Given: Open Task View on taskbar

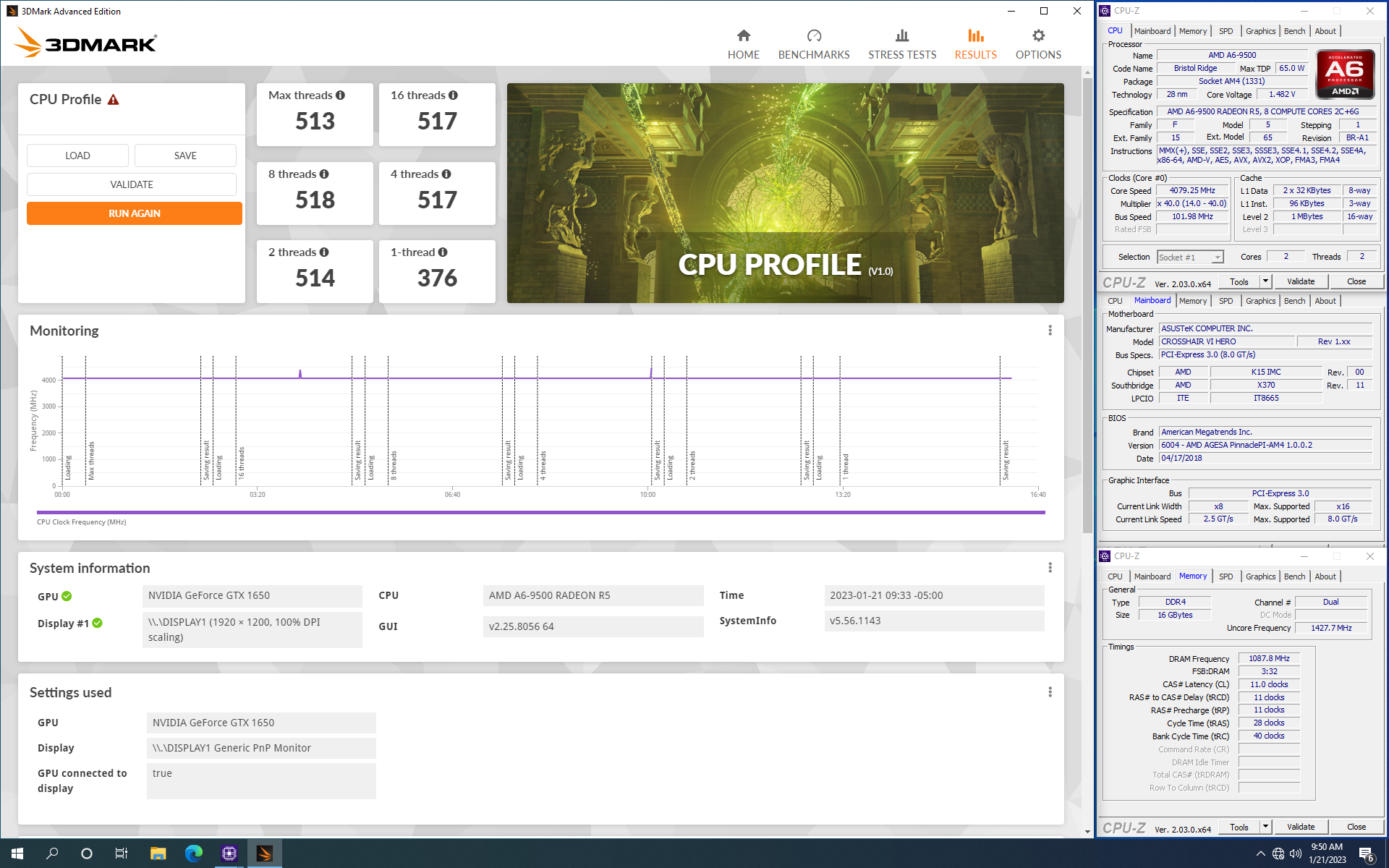Looking at the screenshot, I should [x=122, y=854].
